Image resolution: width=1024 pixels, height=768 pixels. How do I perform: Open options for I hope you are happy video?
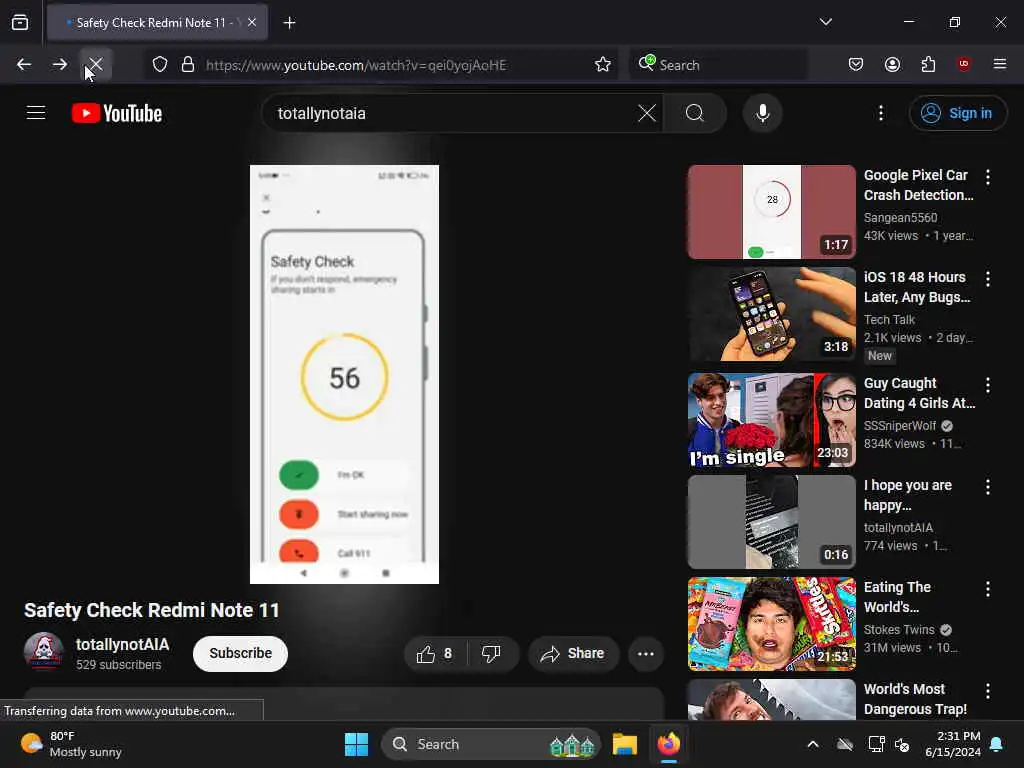click(x=988, y=487)
